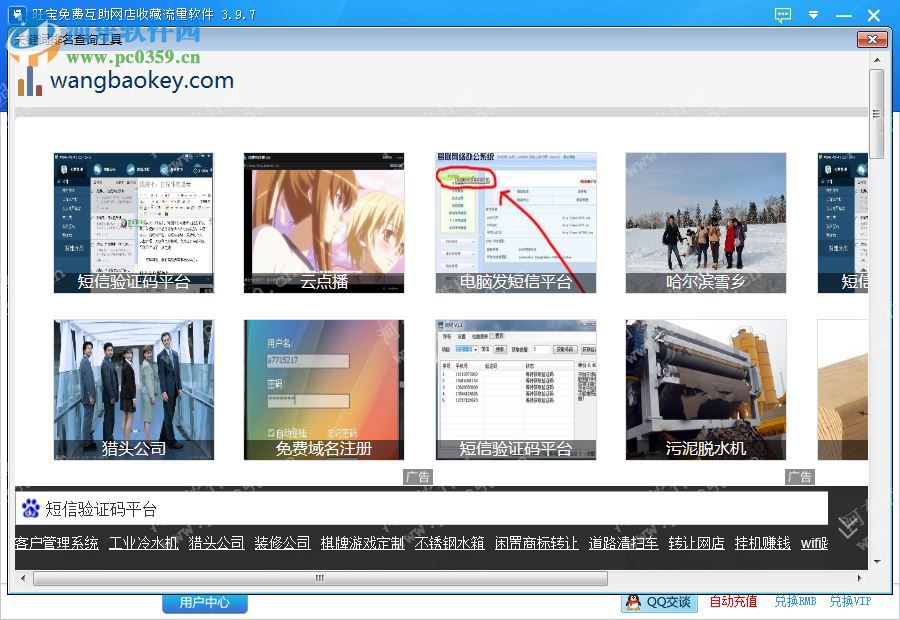Click the vertical scrollbar thumb
This screenshot has width=900, height=620.
(876, 114)
